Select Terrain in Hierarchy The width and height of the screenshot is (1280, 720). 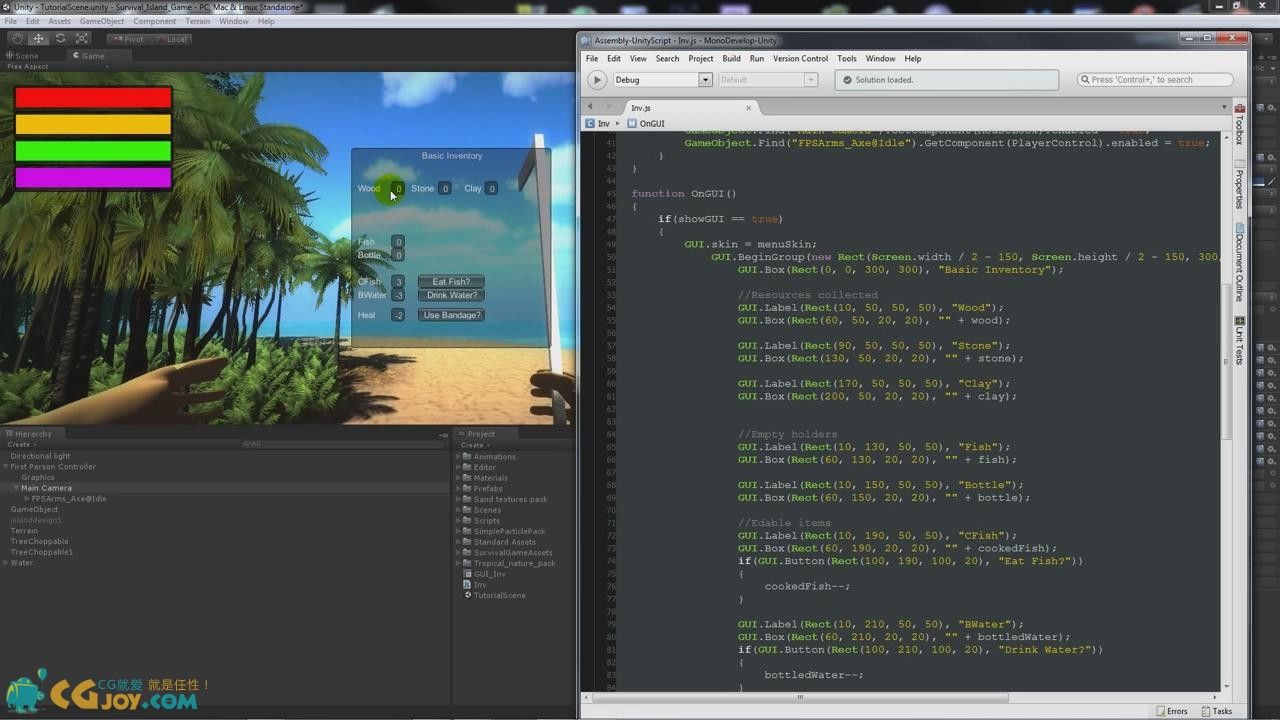[24, 531]
